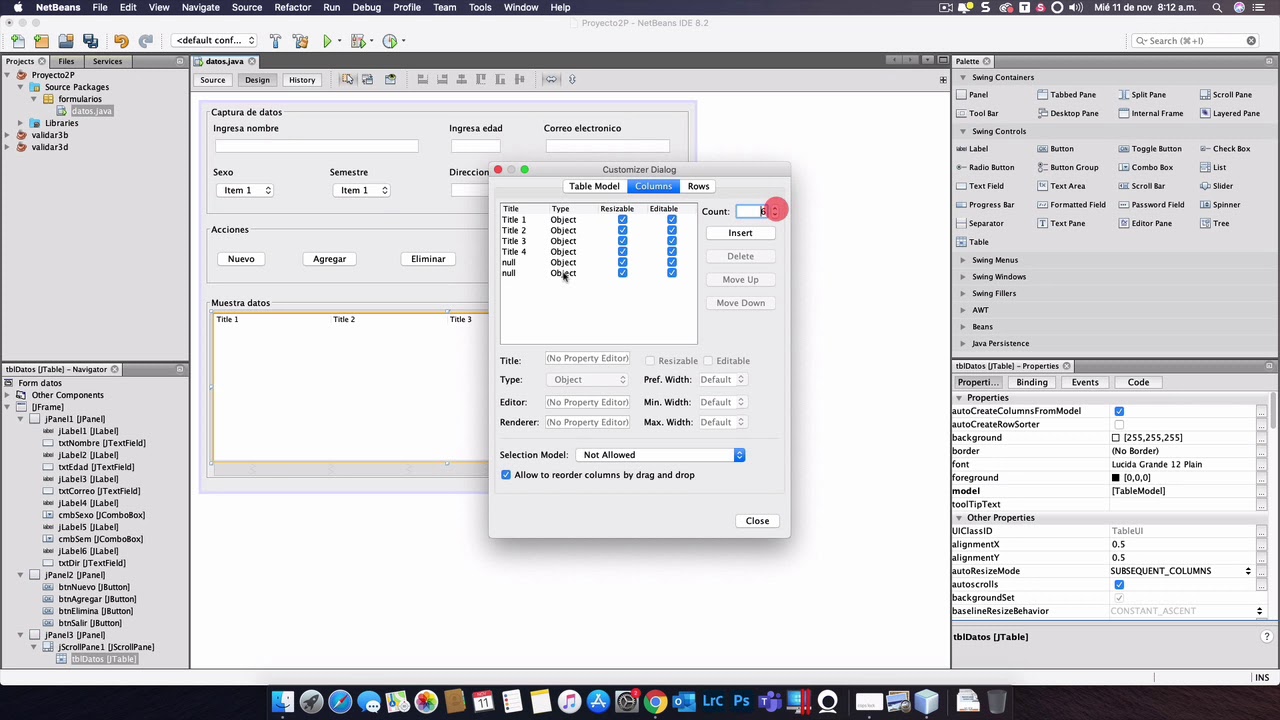Toggle the Editable checkbox for Title 1
1280x720 pixels.
tap(671, 220)
